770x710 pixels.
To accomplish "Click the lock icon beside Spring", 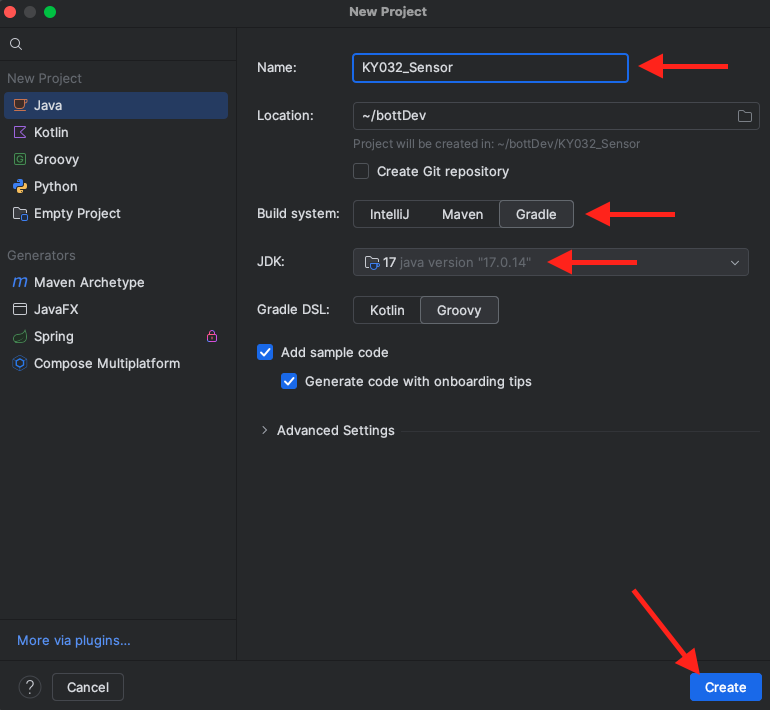I will point(212,336).
